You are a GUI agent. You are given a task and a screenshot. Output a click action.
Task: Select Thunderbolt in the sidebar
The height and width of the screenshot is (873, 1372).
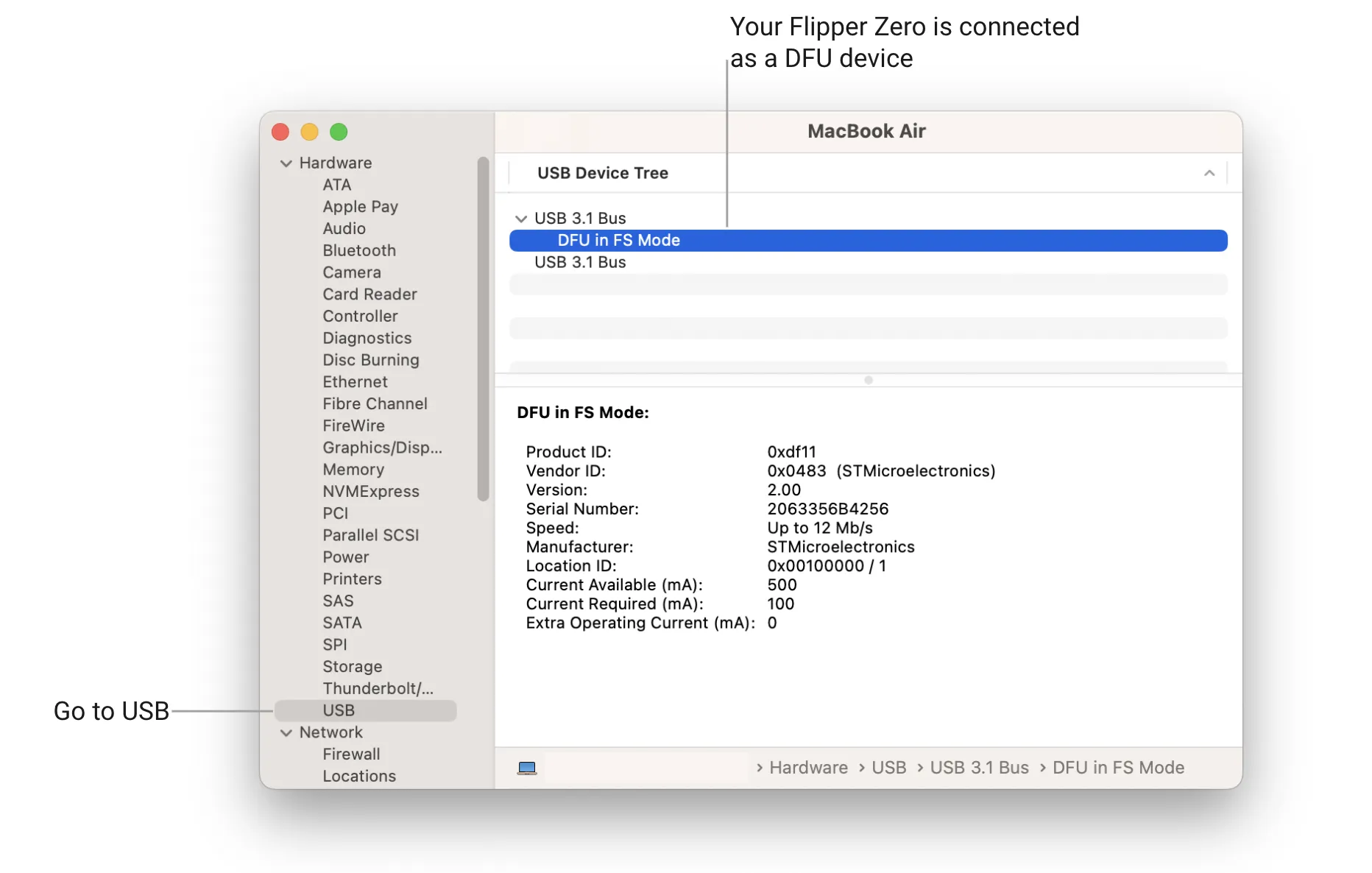(x=378, y=689)
